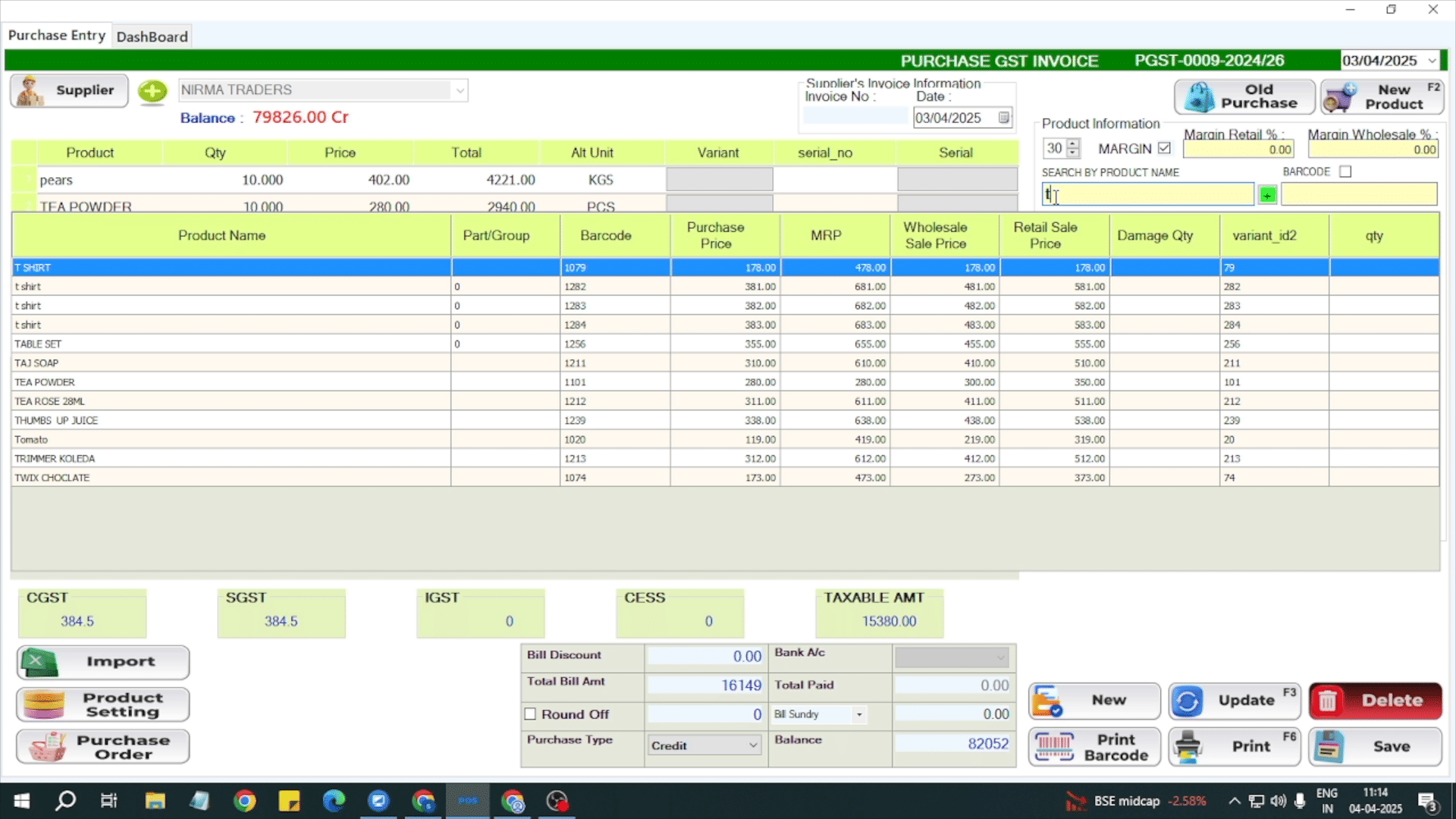Switch to the DashBoard tab
This screenshot has height=819, width=1456.
[152, 36]
